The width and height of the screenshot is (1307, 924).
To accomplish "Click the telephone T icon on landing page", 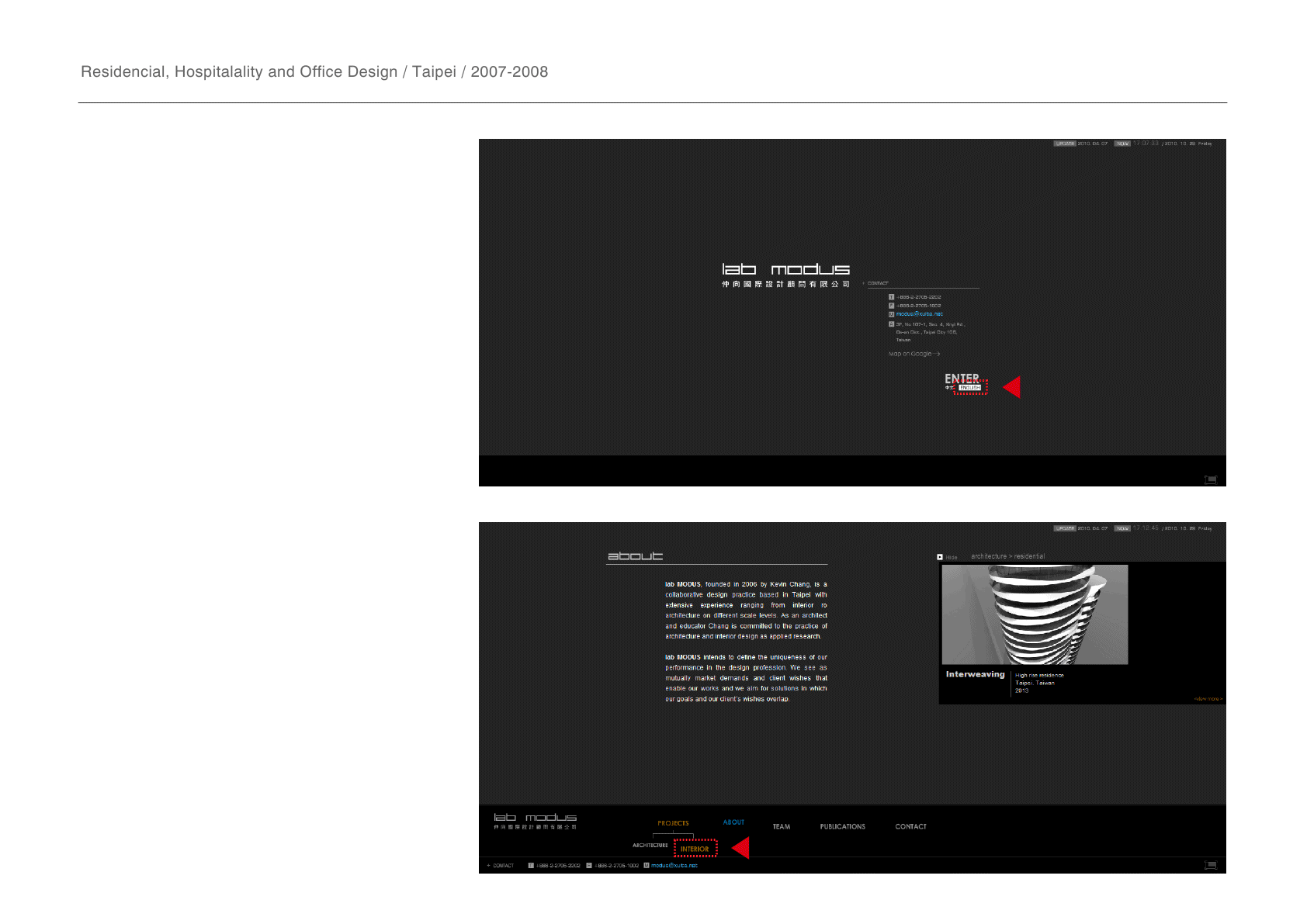I will point(892,297).
